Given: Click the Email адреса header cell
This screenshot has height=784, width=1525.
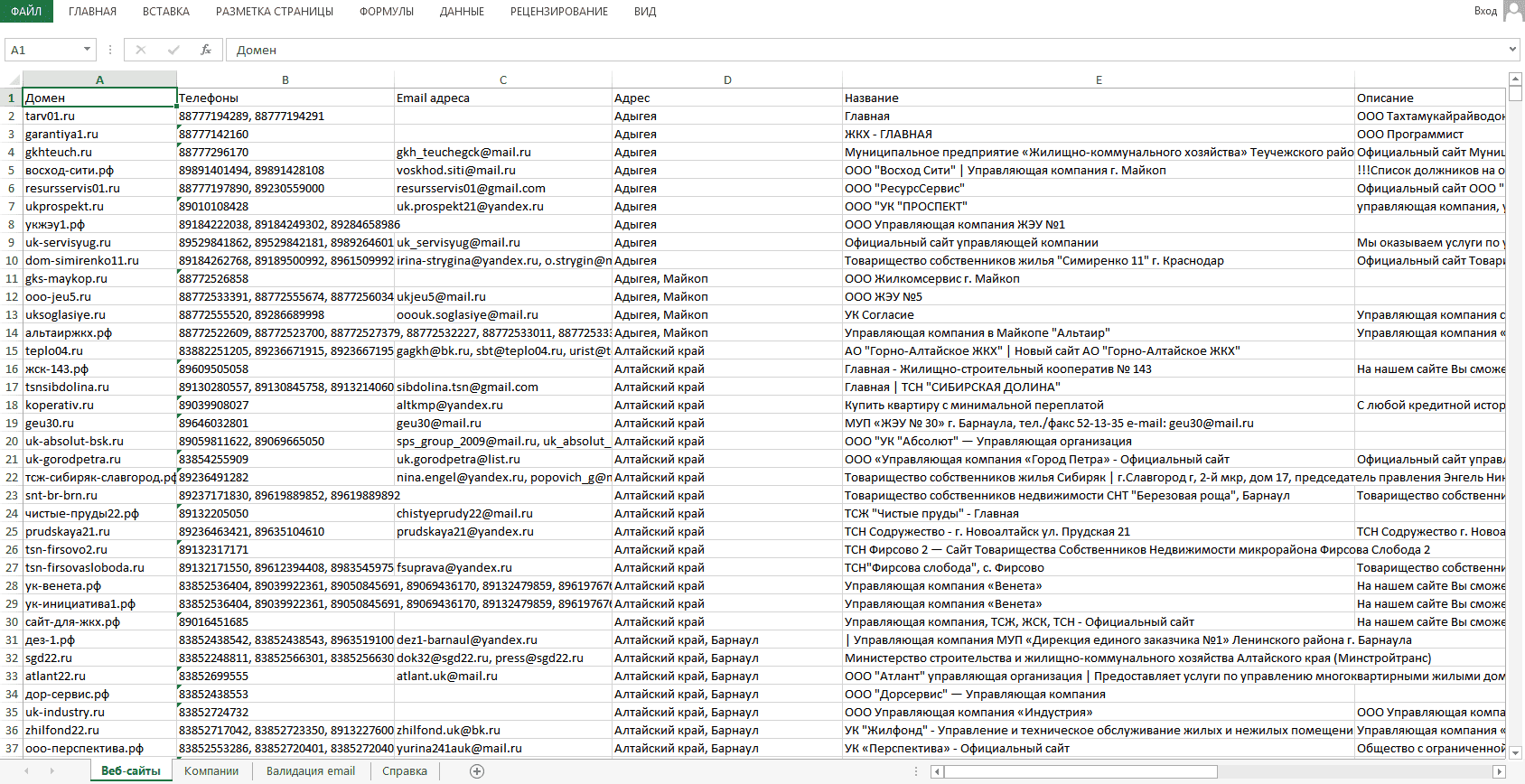Looking at the screenshot, I should [x=503, y=98].
